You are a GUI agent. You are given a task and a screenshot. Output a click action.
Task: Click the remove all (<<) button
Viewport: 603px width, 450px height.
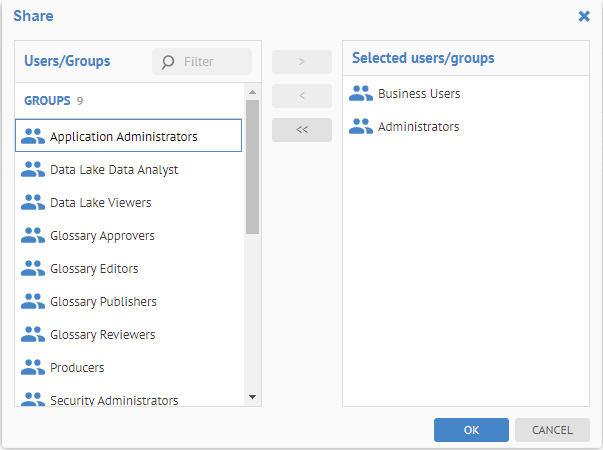301,130
